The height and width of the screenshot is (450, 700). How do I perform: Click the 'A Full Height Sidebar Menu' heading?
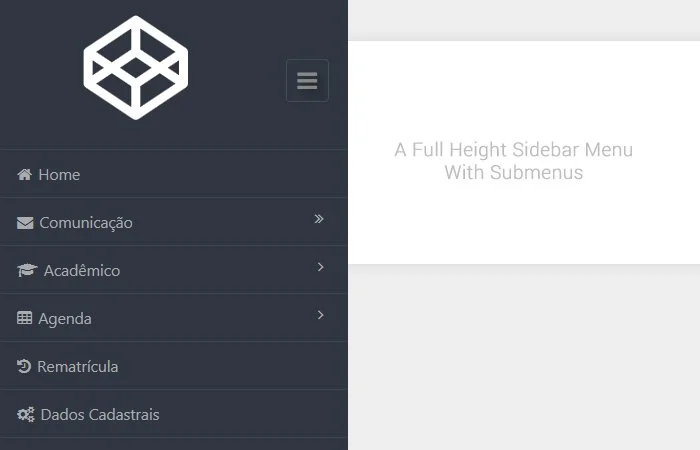click(513, 150)
